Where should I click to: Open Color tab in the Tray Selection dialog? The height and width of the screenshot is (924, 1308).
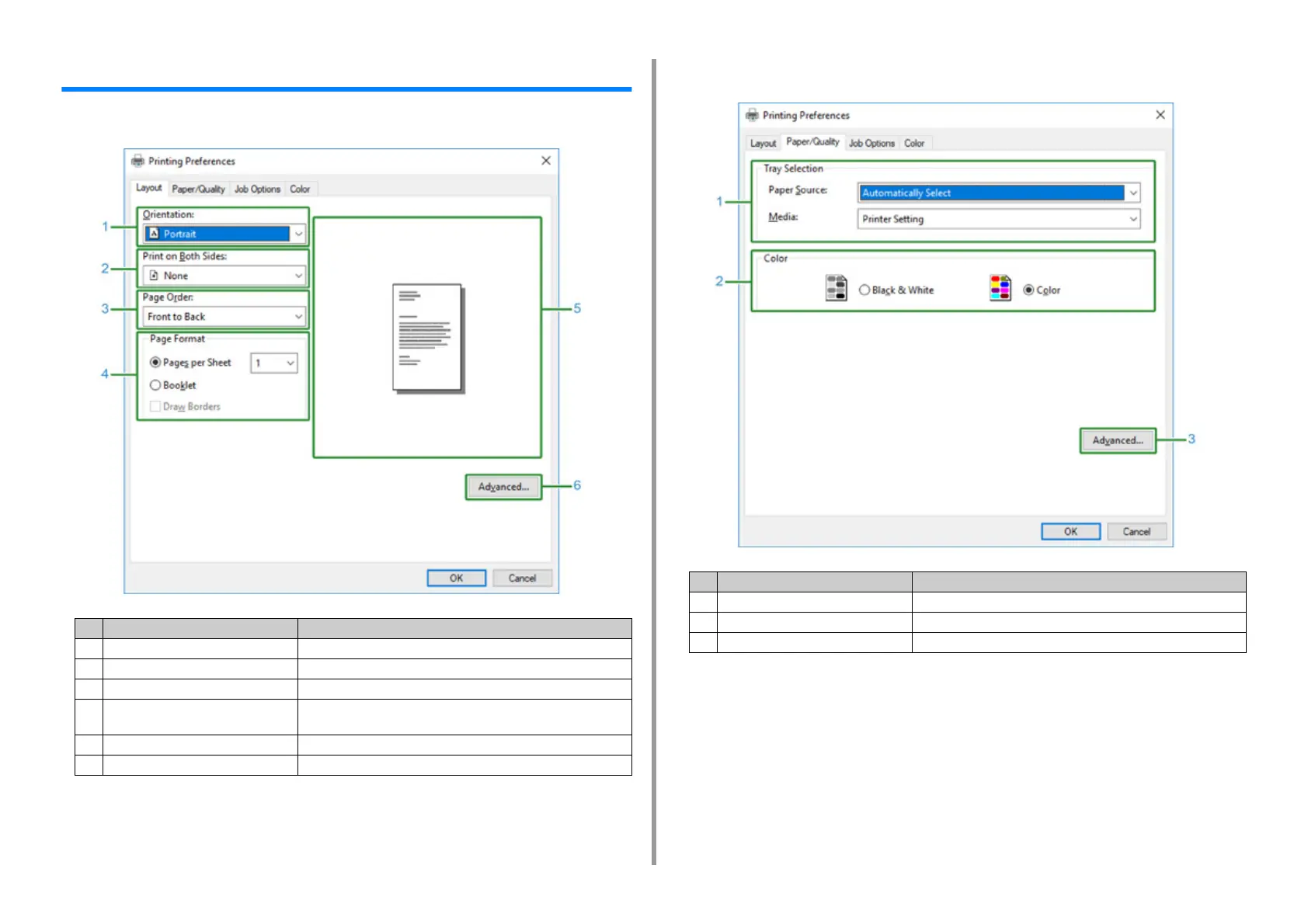coord(915,144)
